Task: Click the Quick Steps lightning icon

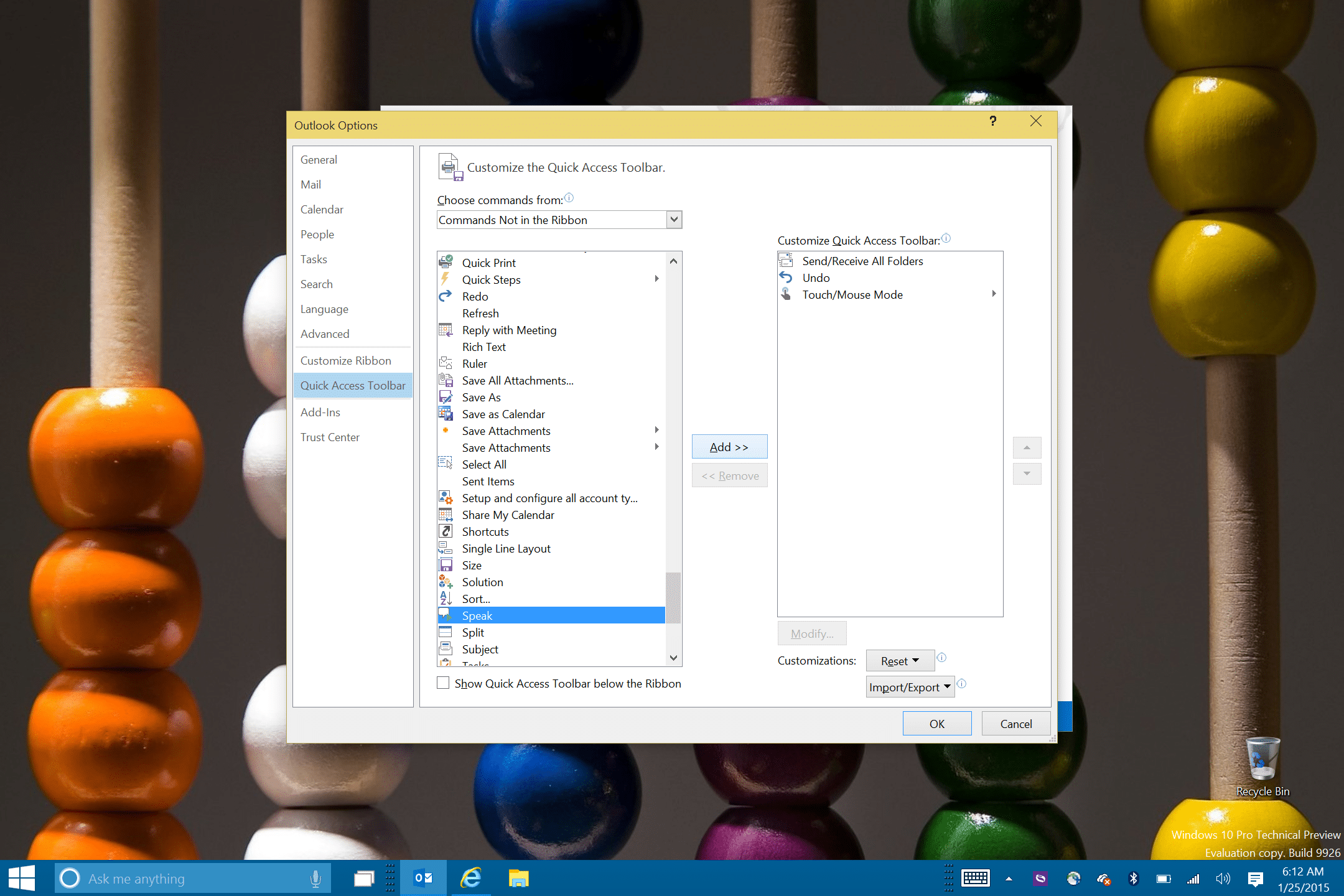Action: tap(446, 279)
